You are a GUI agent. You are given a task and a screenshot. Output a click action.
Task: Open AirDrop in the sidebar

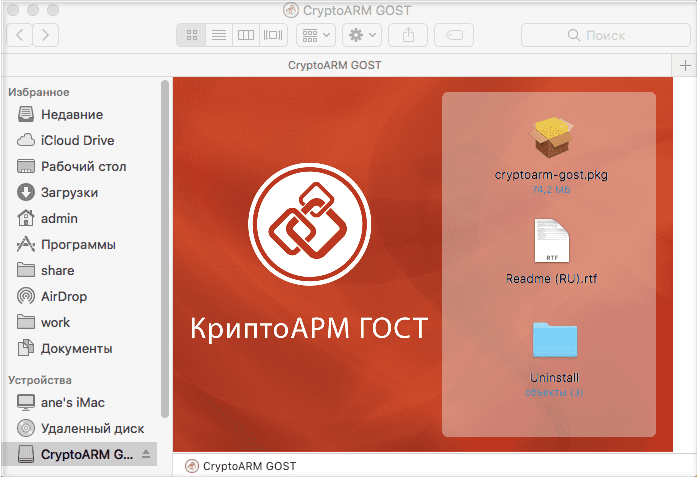(x=52, y=296)
